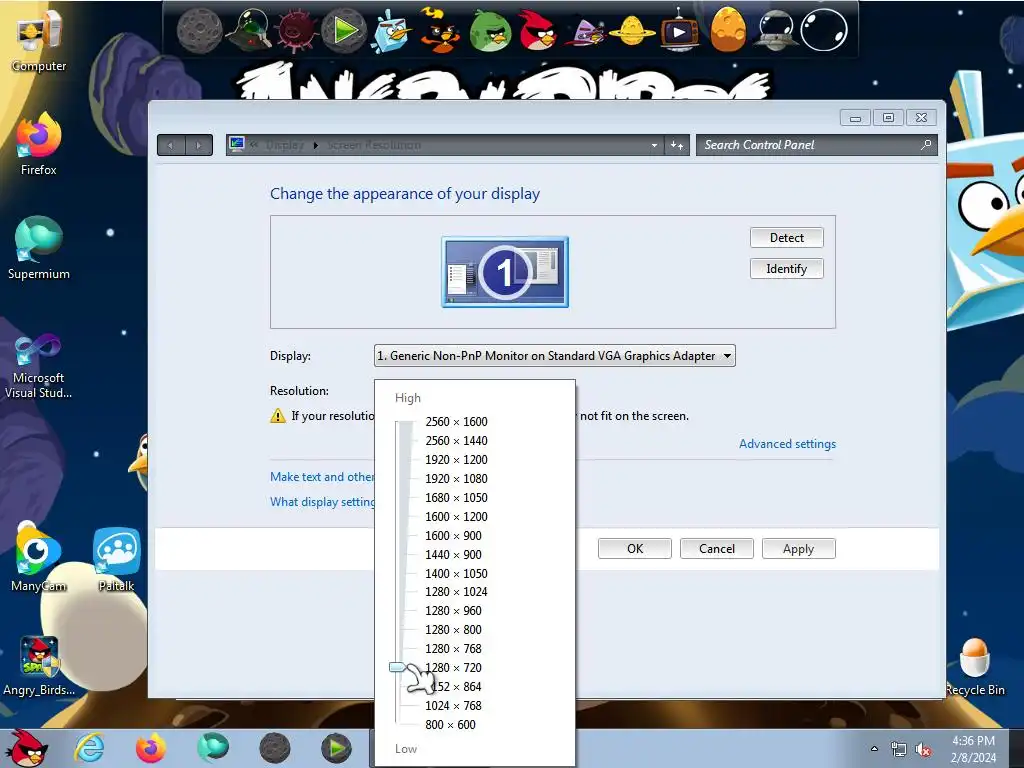
Task: Select 800 × 600 resolution
Action: tap(450, 724)
